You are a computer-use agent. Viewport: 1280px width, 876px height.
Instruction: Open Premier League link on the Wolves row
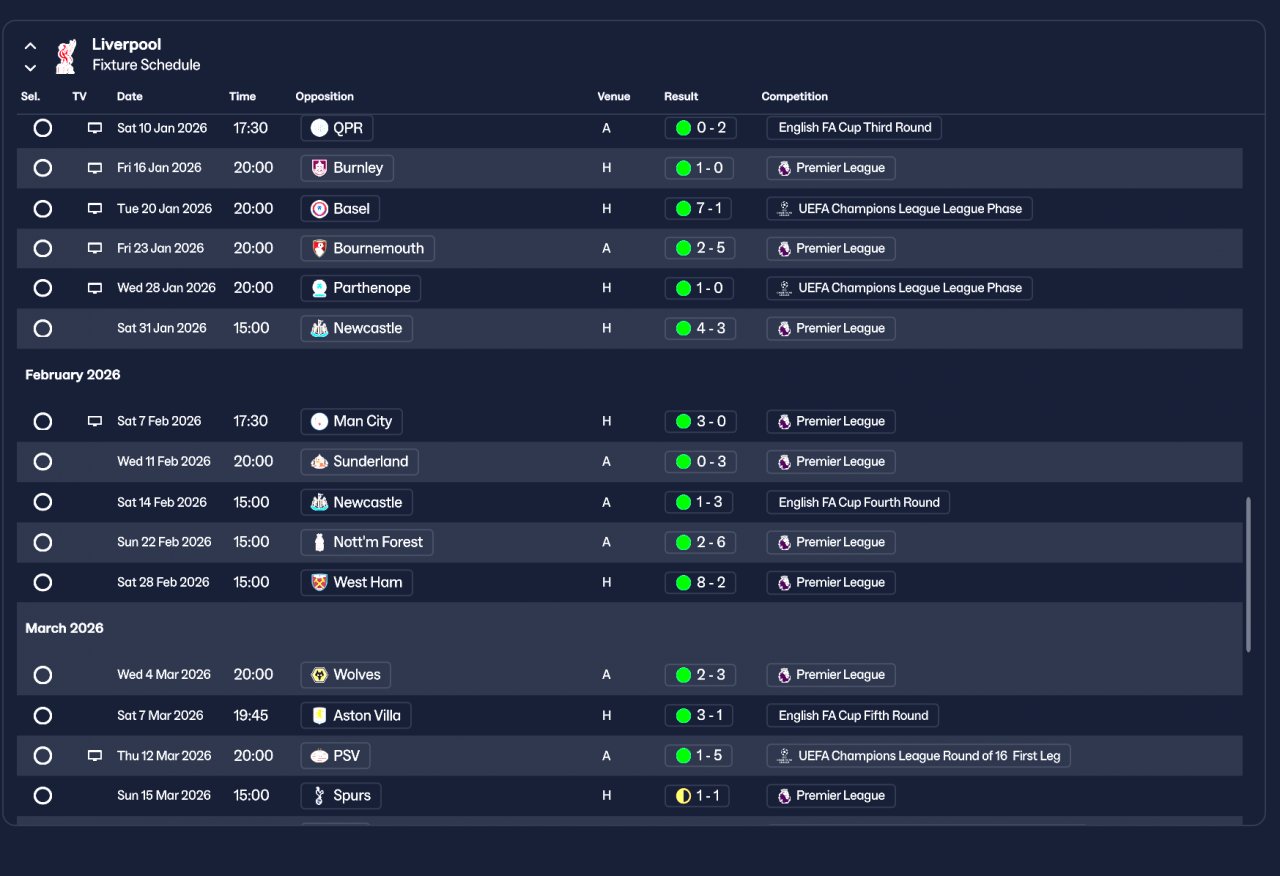click(x=831, y=675)
